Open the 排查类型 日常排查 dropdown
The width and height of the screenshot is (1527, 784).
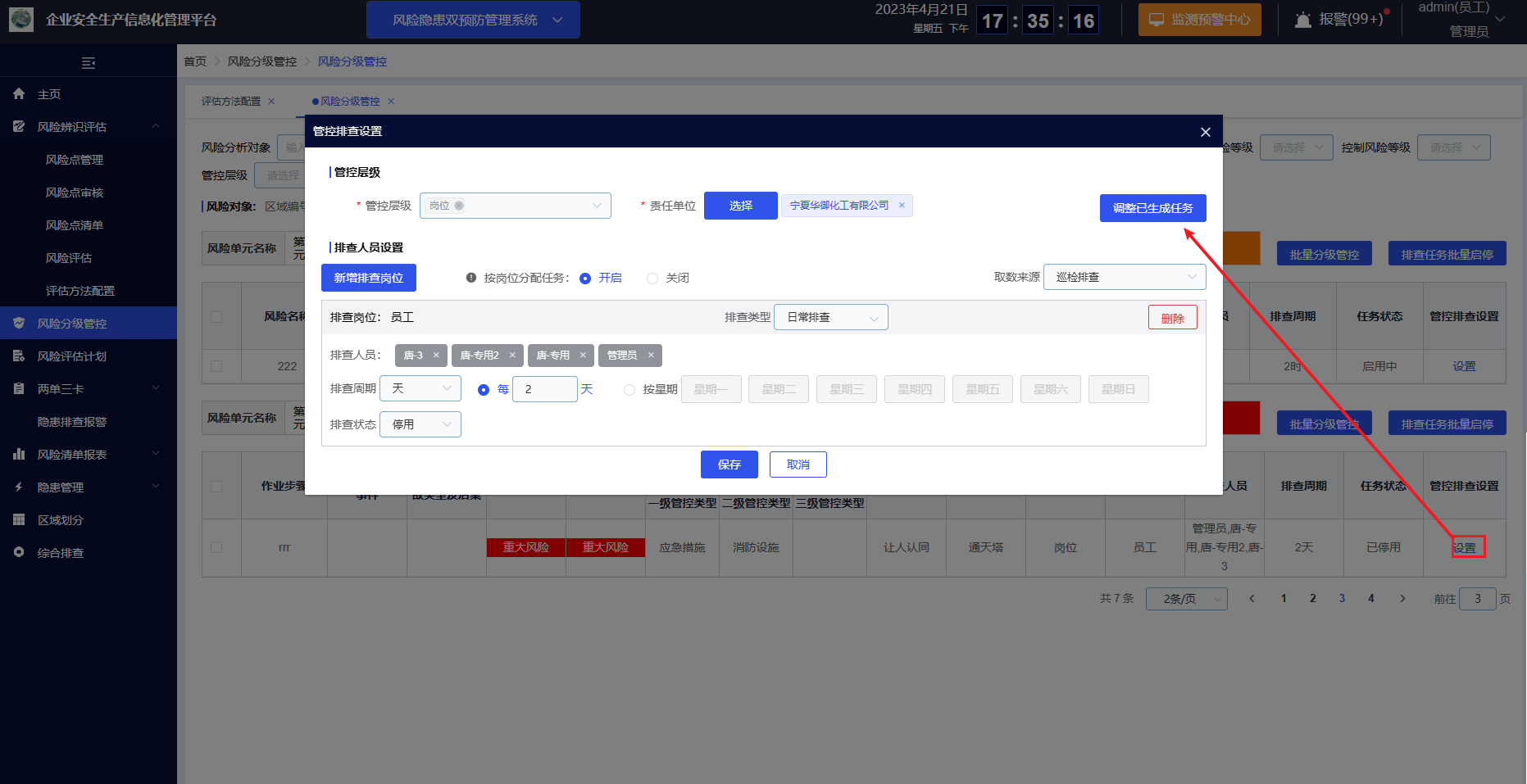point(831,317)
